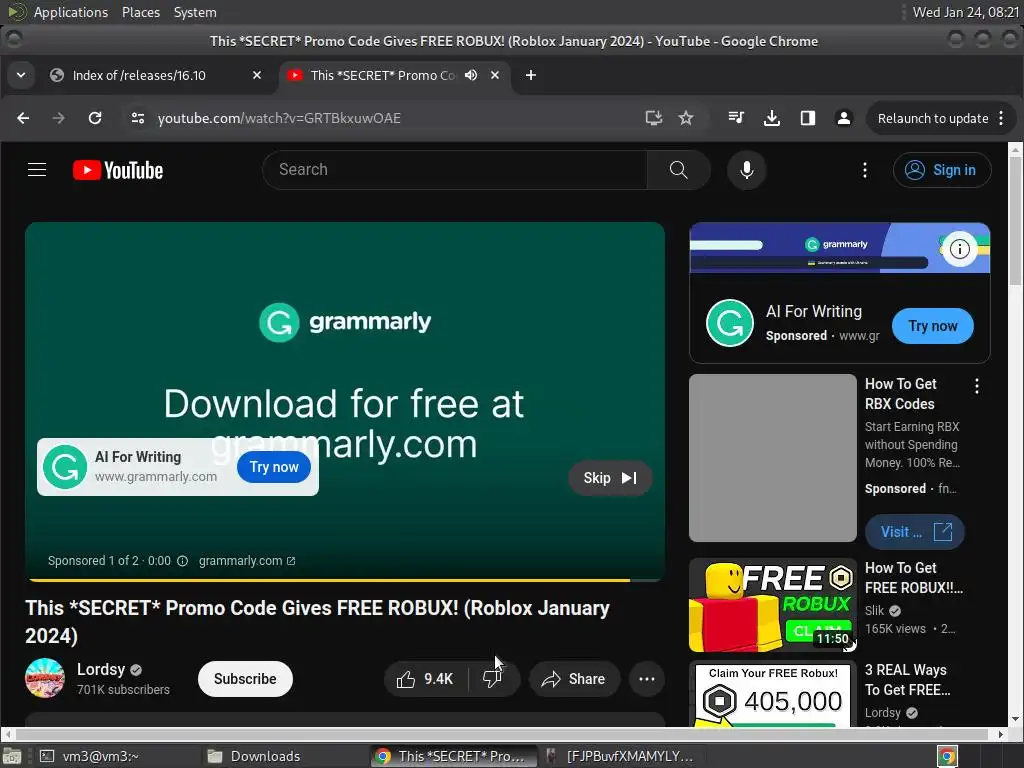
Task: Subscribe to Lordsy
Action: (x=245, y=679)
